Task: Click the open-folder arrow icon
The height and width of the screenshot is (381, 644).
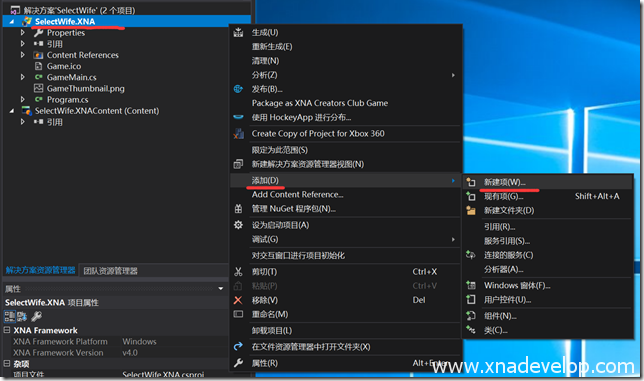Action: tap(238, 347)
